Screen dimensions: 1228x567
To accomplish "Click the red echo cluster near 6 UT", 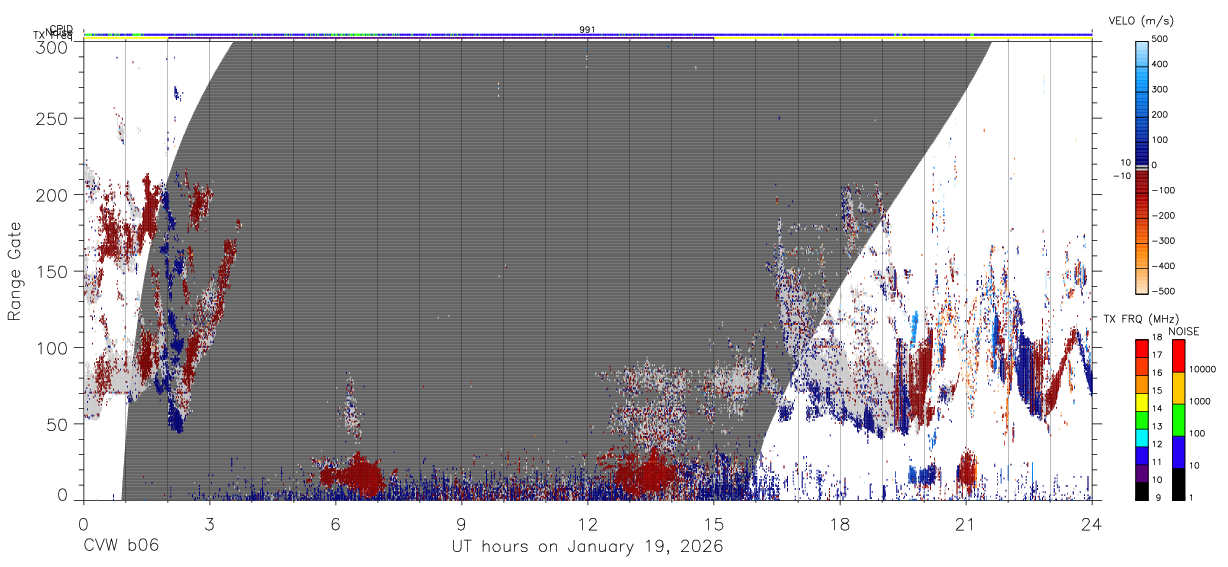I will [355, 474].
